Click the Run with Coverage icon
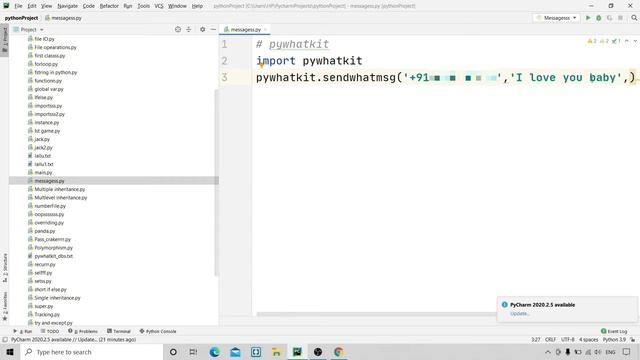This screenshot has height=360, width=640. pyautogui.click(x=609, y=18)
